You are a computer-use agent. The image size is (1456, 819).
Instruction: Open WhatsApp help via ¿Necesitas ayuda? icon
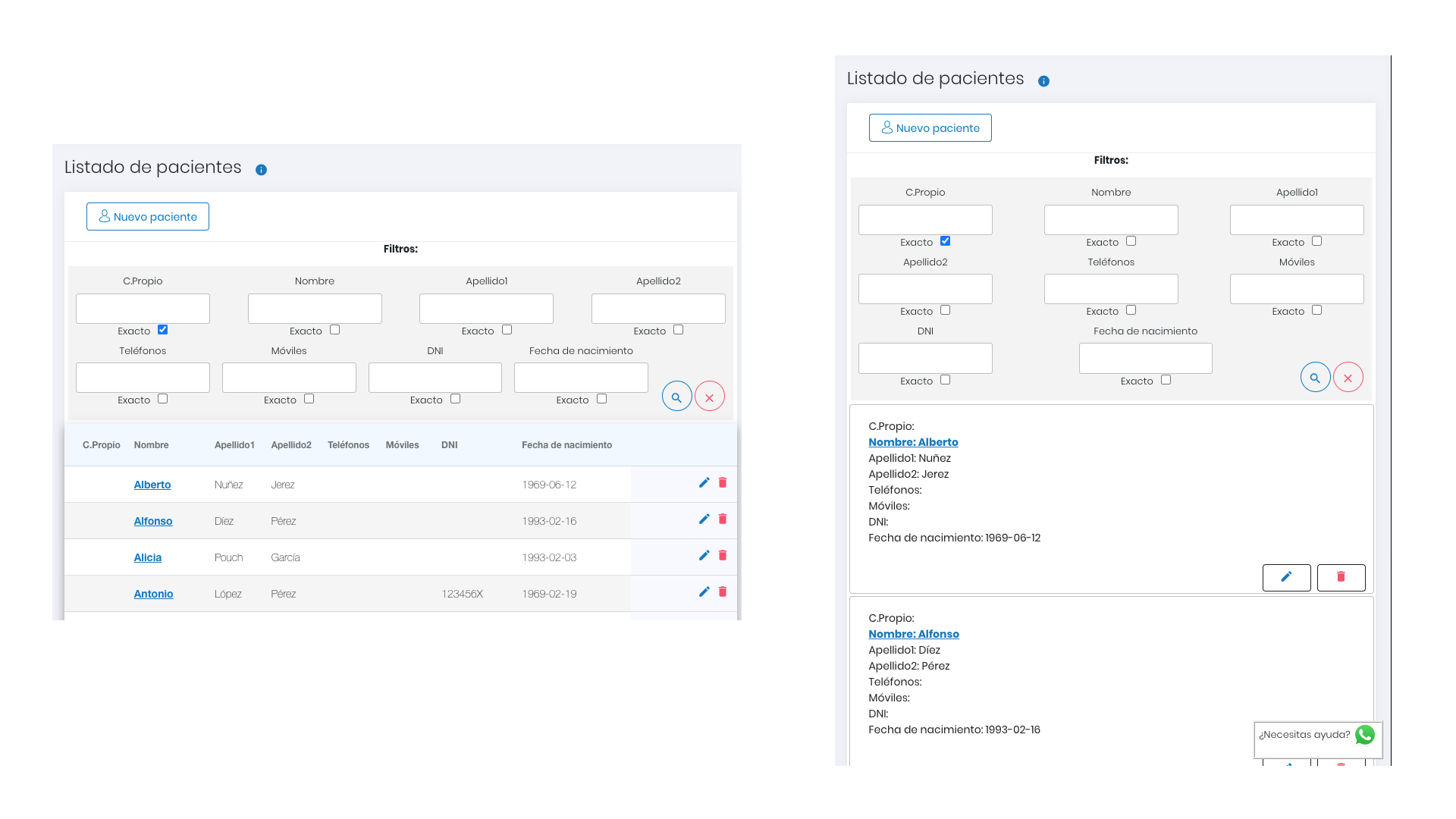[1365, 735]
